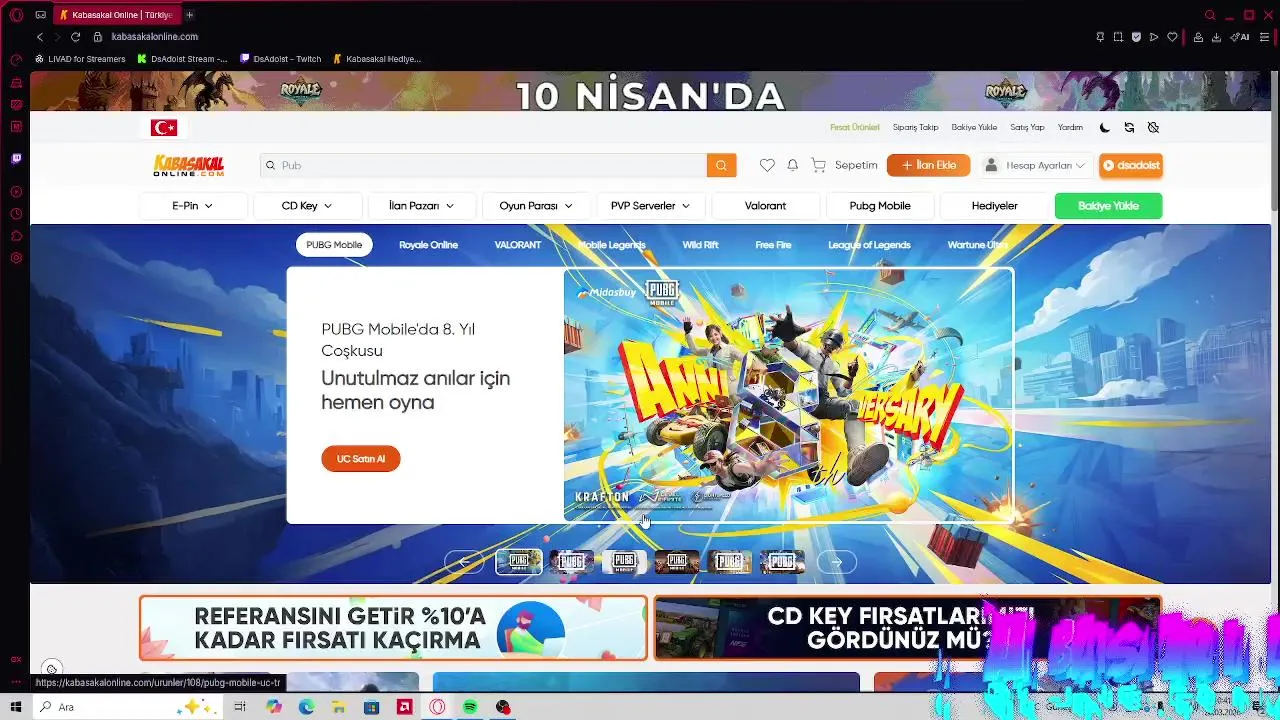The image size is (1280, 720).
Task: Click the ad blocker shield icon
Action: pos(1136,37)
